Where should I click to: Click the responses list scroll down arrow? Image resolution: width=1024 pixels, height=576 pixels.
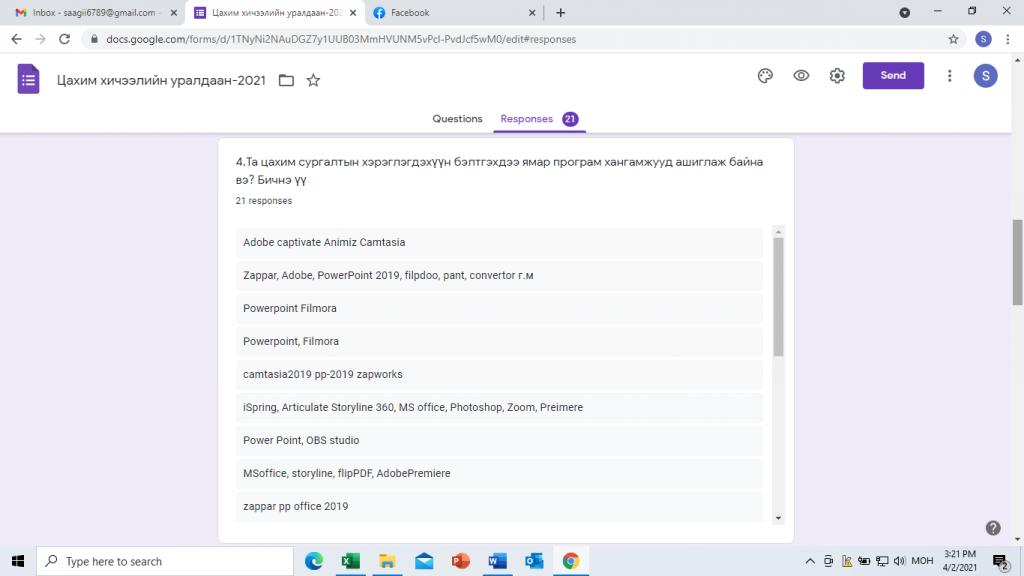click(x=778, y=519)
